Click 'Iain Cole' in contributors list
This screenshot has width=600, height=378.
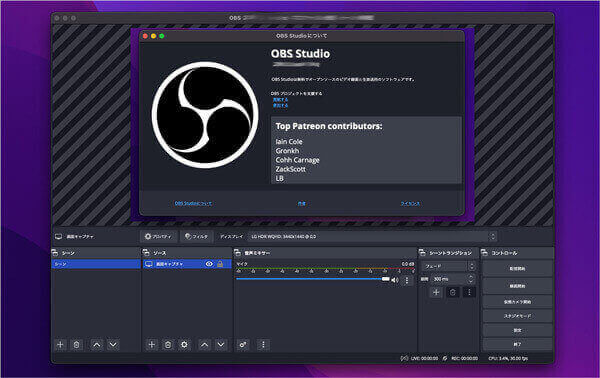pyautogui.click(x=289, y=142)
